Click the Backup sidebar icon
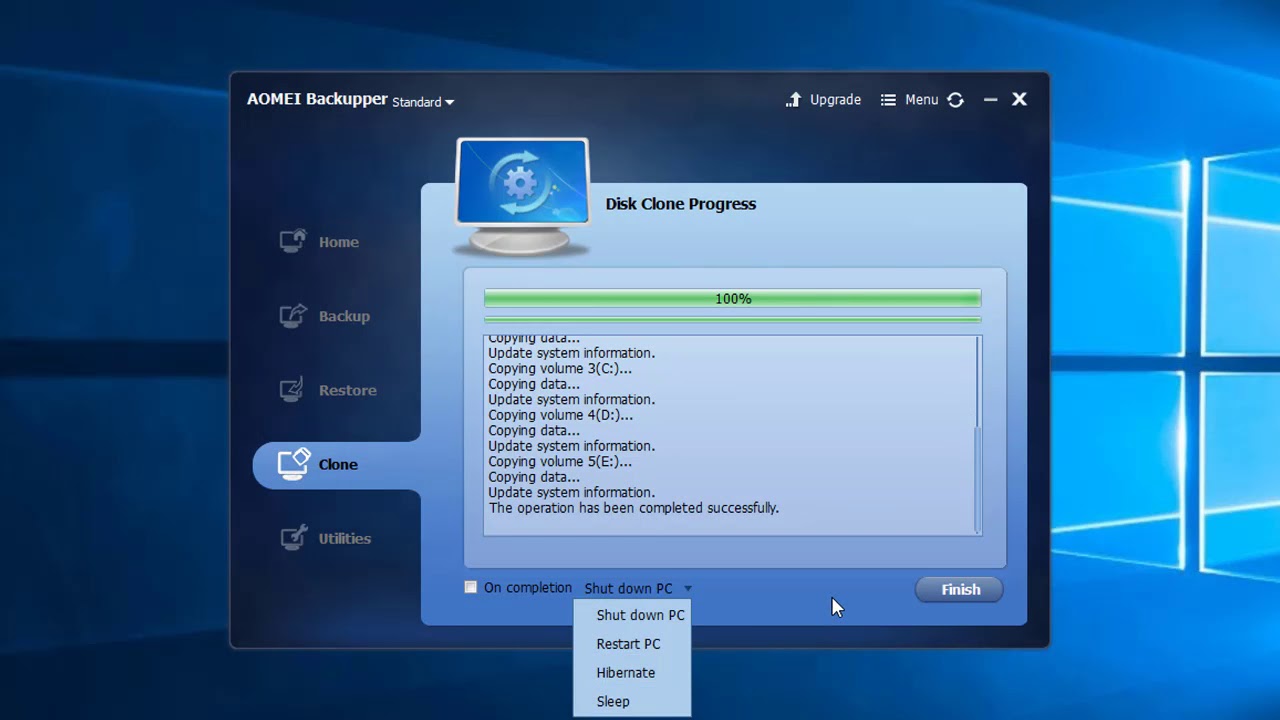Screen dimensions: 1280x720 pos(293,315)
